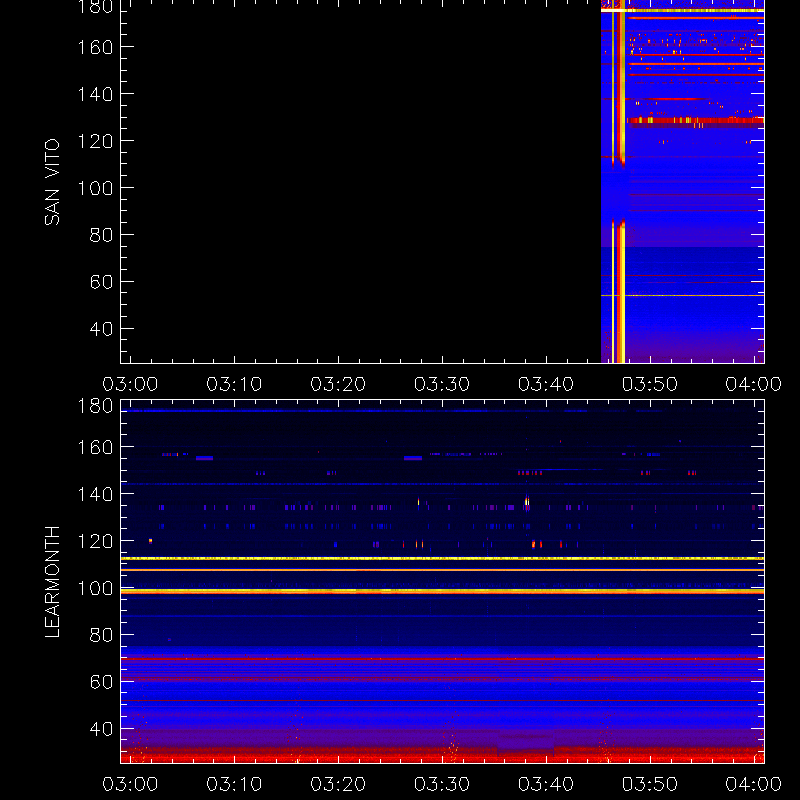Image resolution: width=800 pixels, height=800 pixels.
Task: Select the 140 label on San Vito axis
Action: [95, 94]
